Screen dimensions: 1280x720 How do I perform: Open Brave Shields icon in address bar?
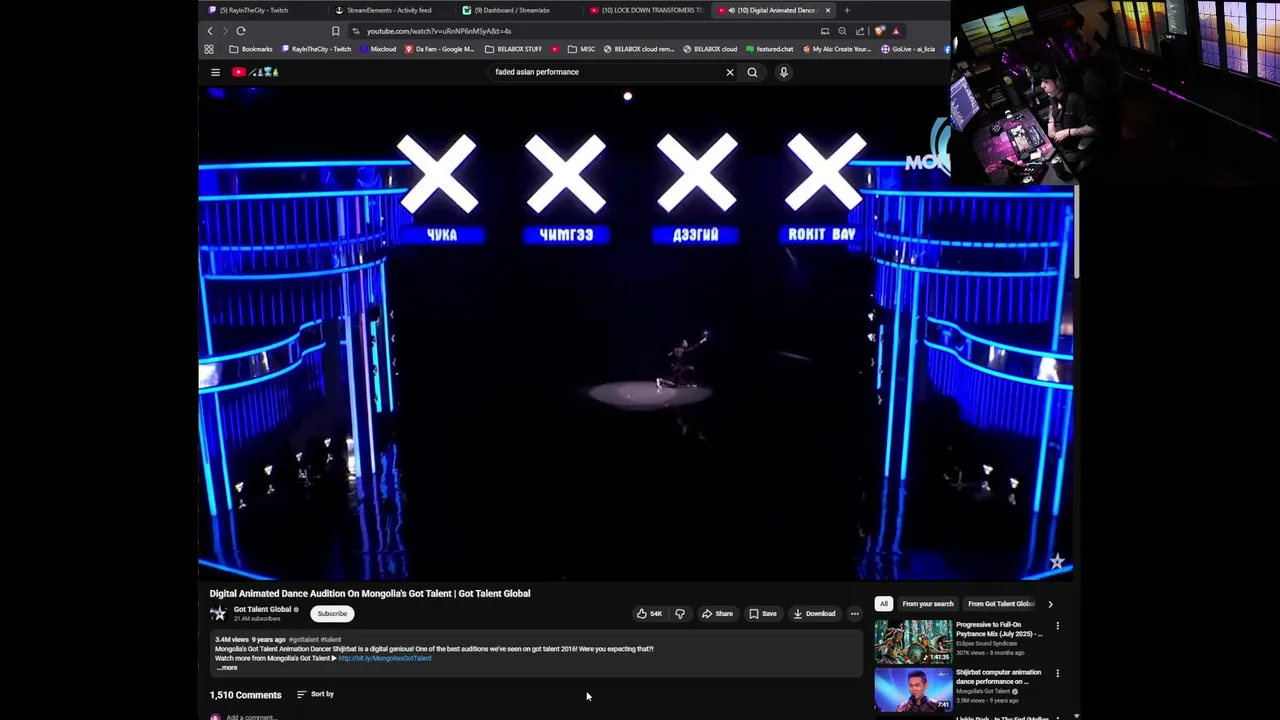click(879, 31)
